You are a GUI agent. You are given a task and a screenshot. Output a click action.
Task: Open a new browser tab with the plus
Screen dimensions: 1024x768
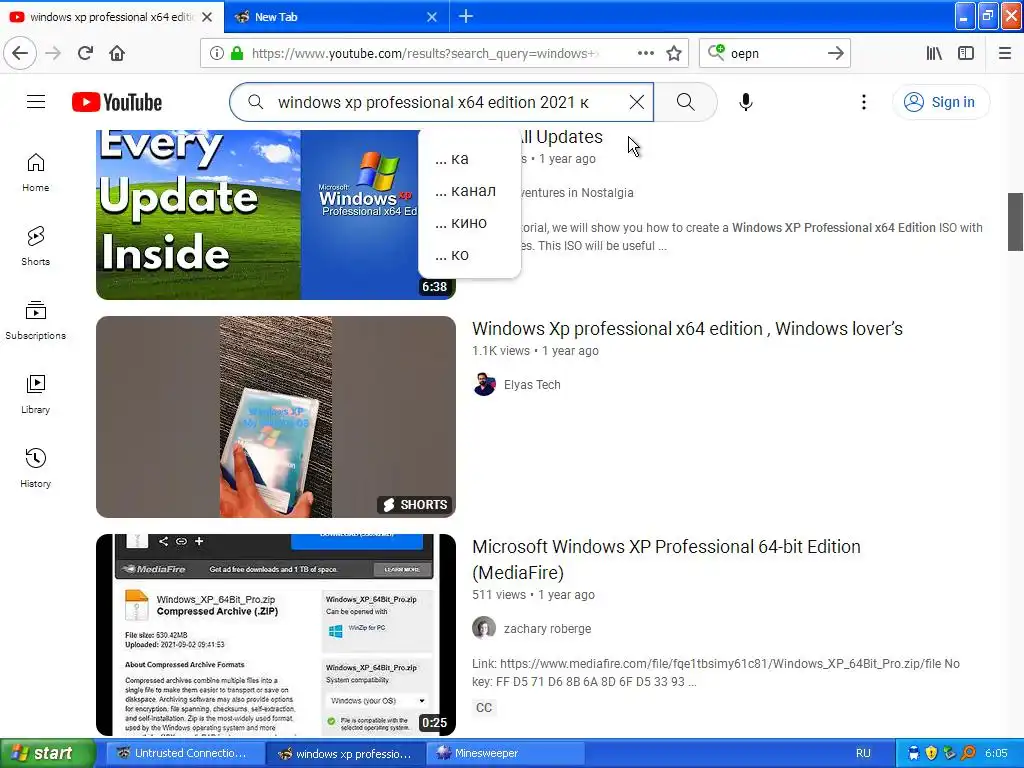(x=466, y=17)
